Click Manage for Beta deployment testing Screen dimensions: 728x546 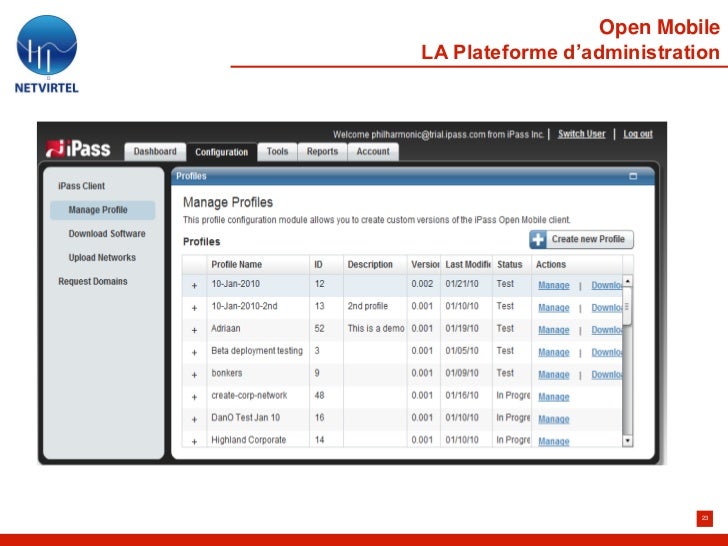554,352
